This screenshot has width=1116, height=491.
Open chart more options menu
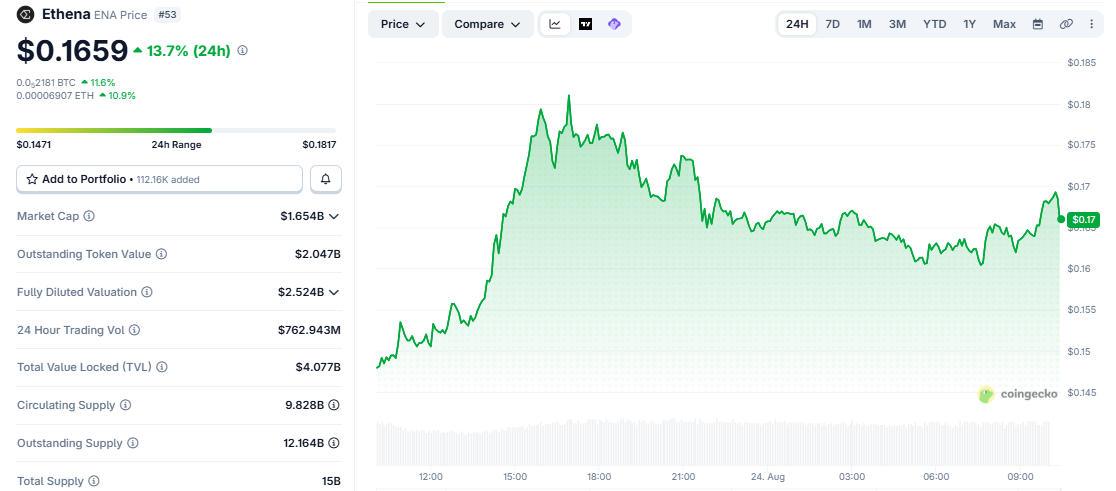tap(1092, 24)
